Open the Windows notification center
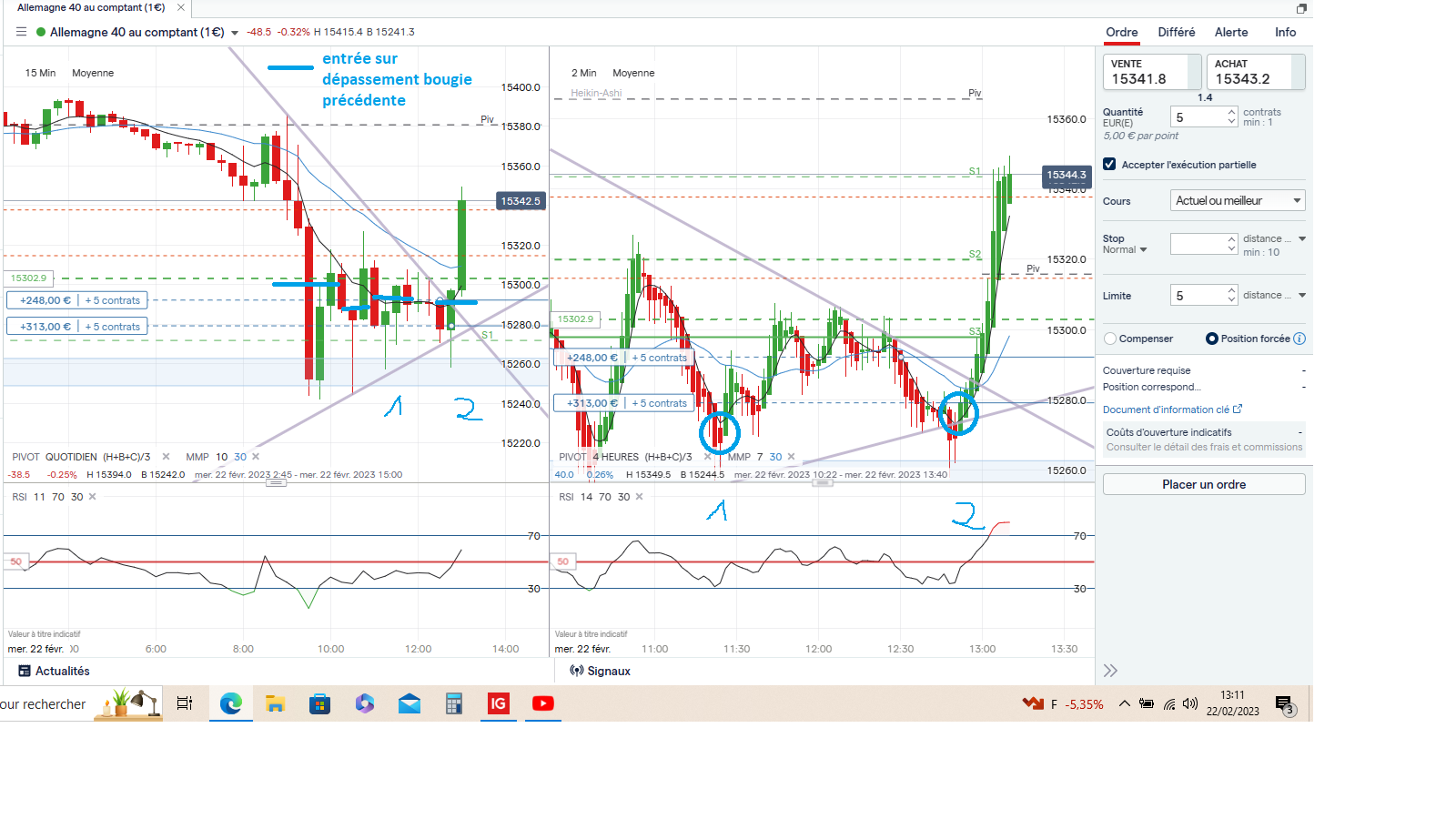Image resolution: width=1456 pixels, height=819 pixels. 1285,705
